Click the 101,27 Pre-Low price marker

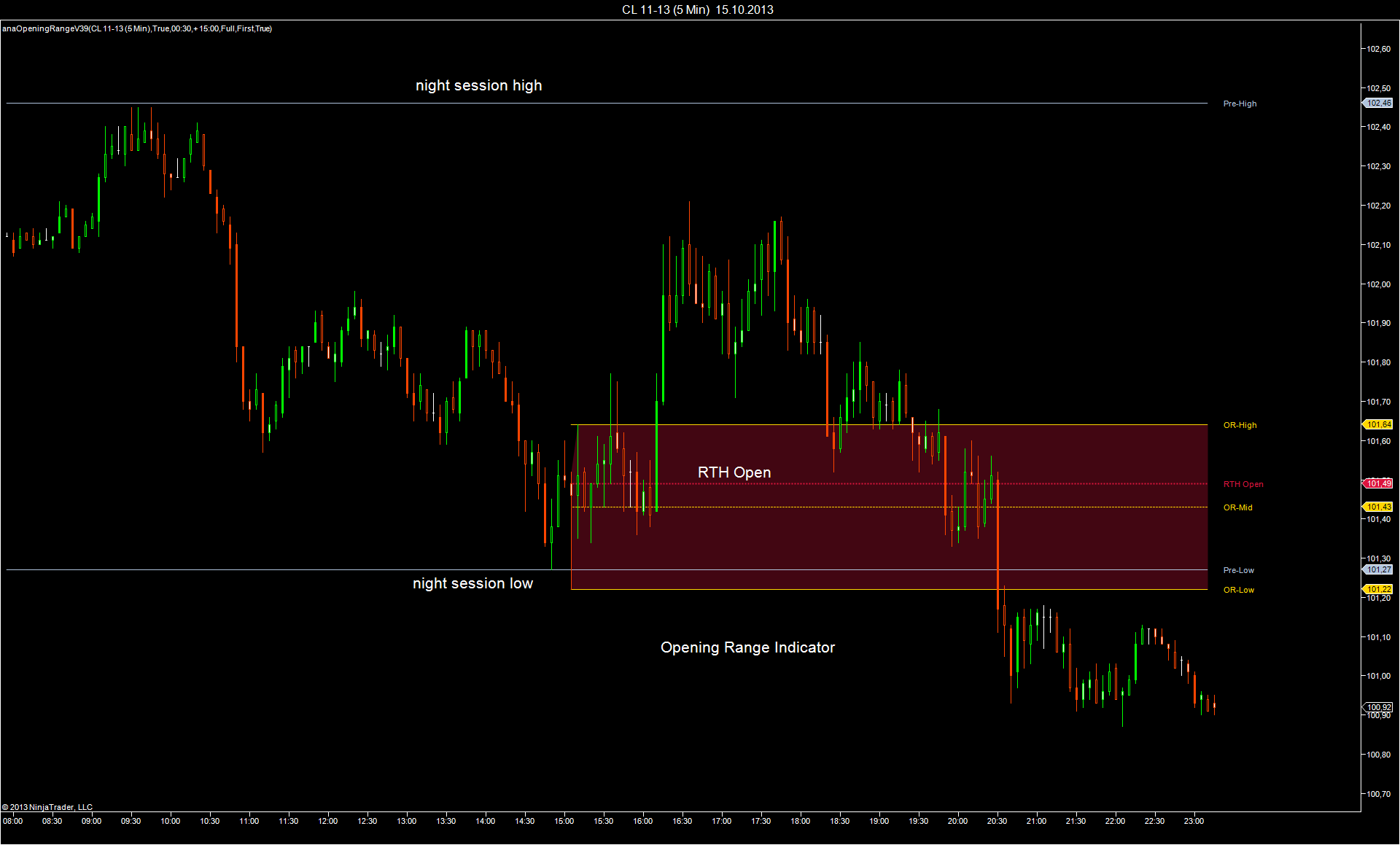click(x=1378, y=569)
